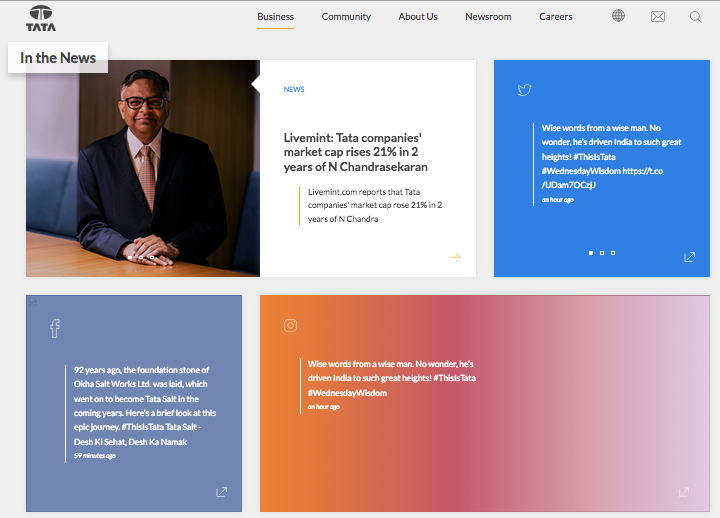Screen dimensions: 720x518
Task: Open the Newsroom menu
Action: 488,17
